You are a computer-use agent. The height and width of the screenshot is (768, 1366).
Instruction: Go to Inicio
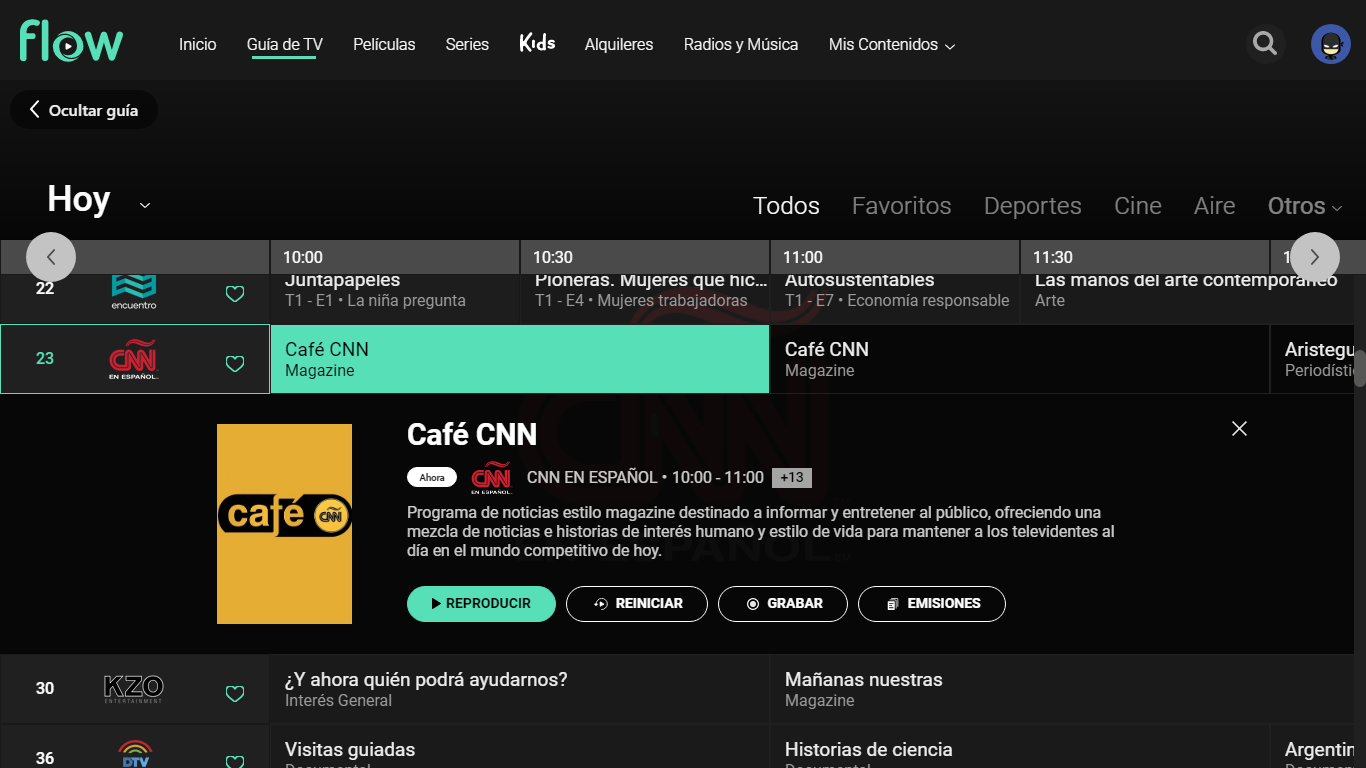[x=198, y=44]
